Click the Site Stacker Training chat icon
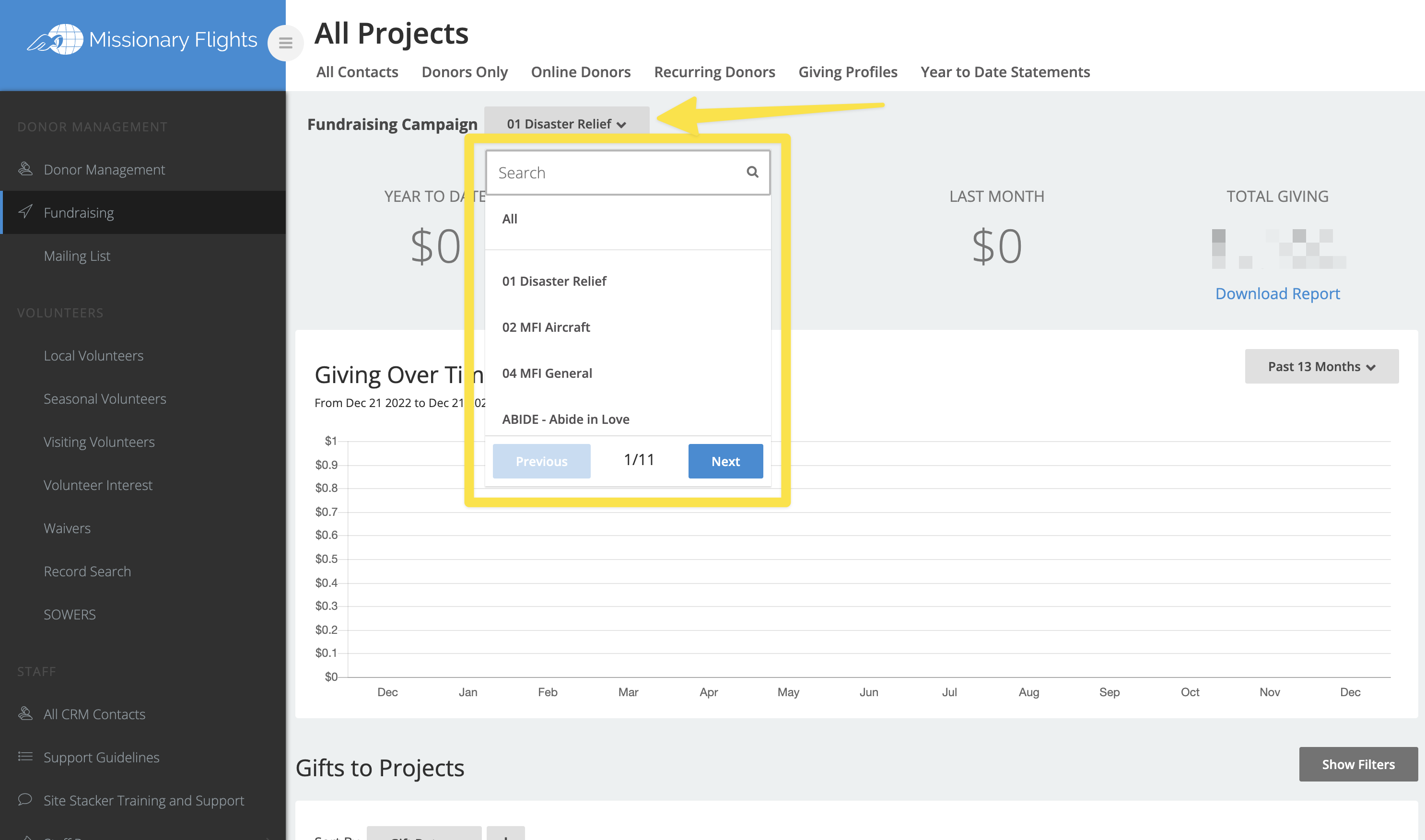The image size is (1425, 840). coord(25,799)
